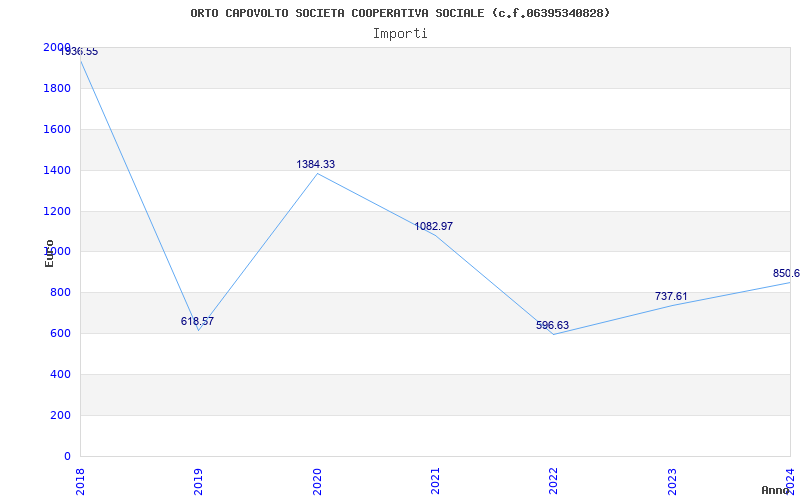Click the 2020 x-axis label
This screenshot has width=800, height=500.
point(317,482)
